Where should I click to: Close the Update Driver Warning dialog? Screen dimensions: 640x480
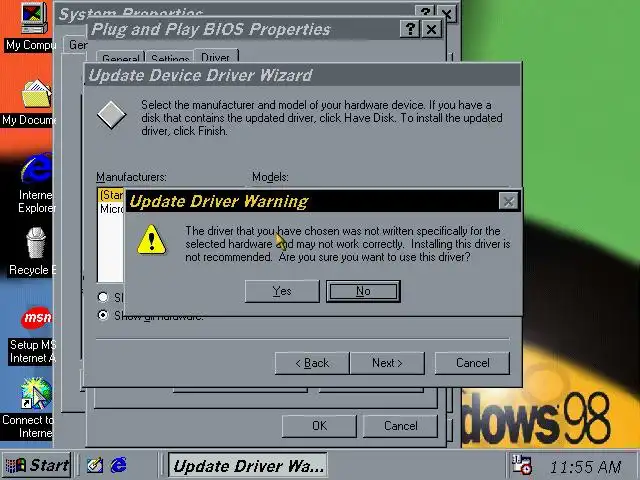click(x=508, y=201)
